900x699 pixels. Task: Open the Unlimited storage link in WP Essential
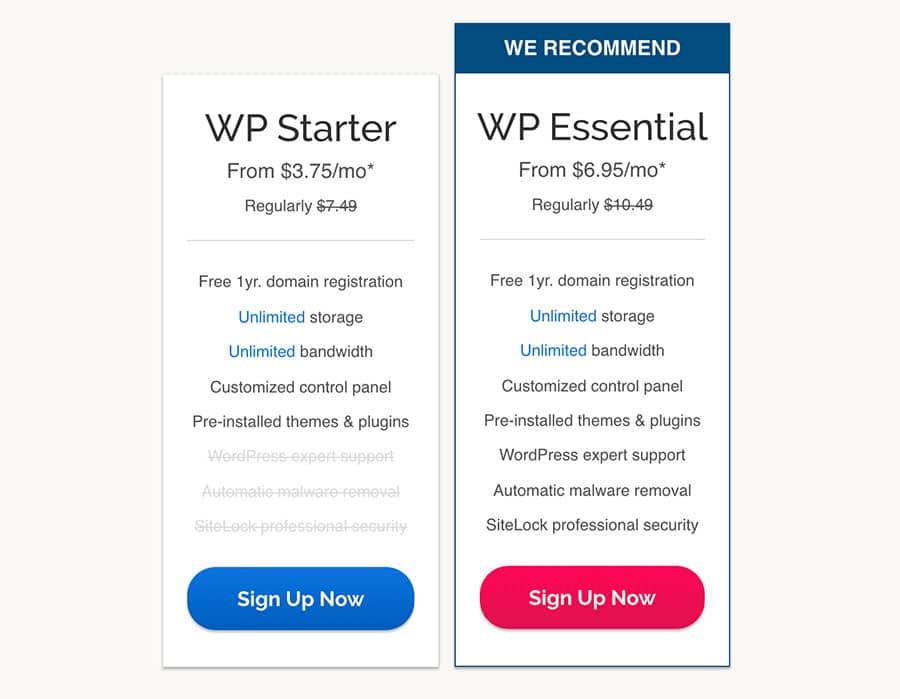(563, 316)
